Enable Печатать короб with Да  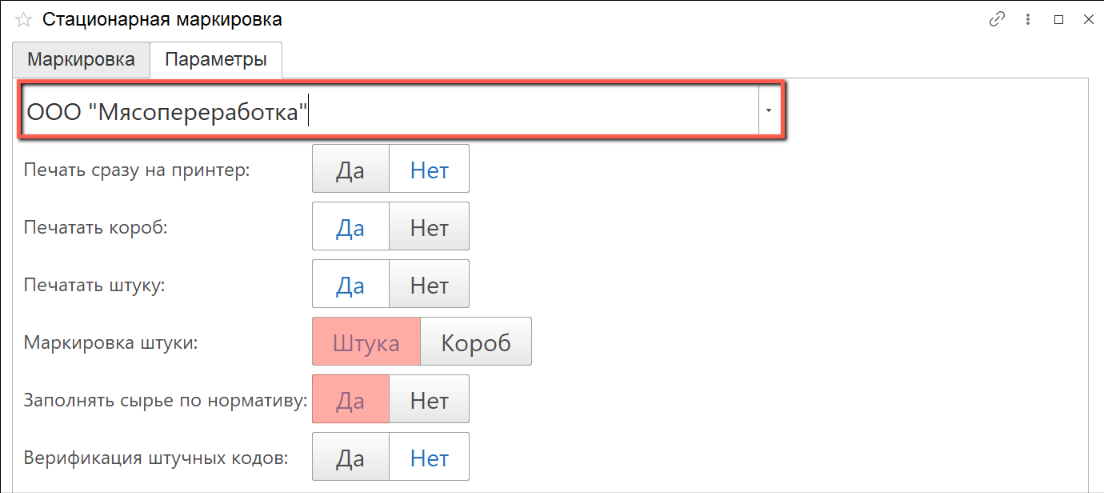[350, 227]
